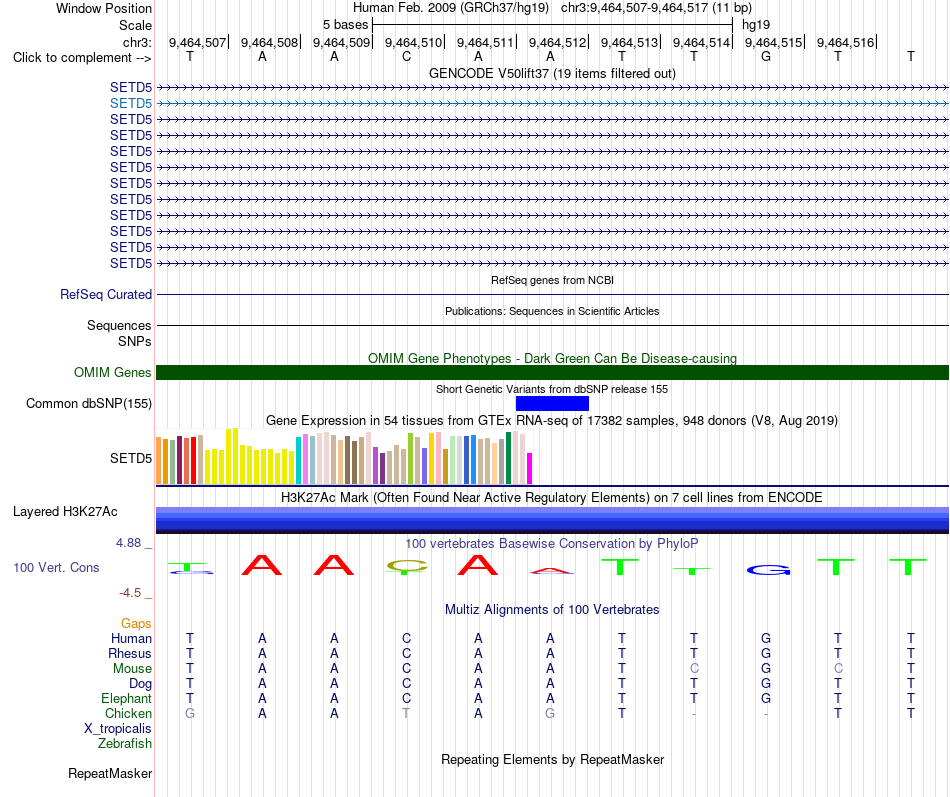The image size is (950, 797).
Task: Click the GENCODE V50lift37 track title
Action: (552, 73)
